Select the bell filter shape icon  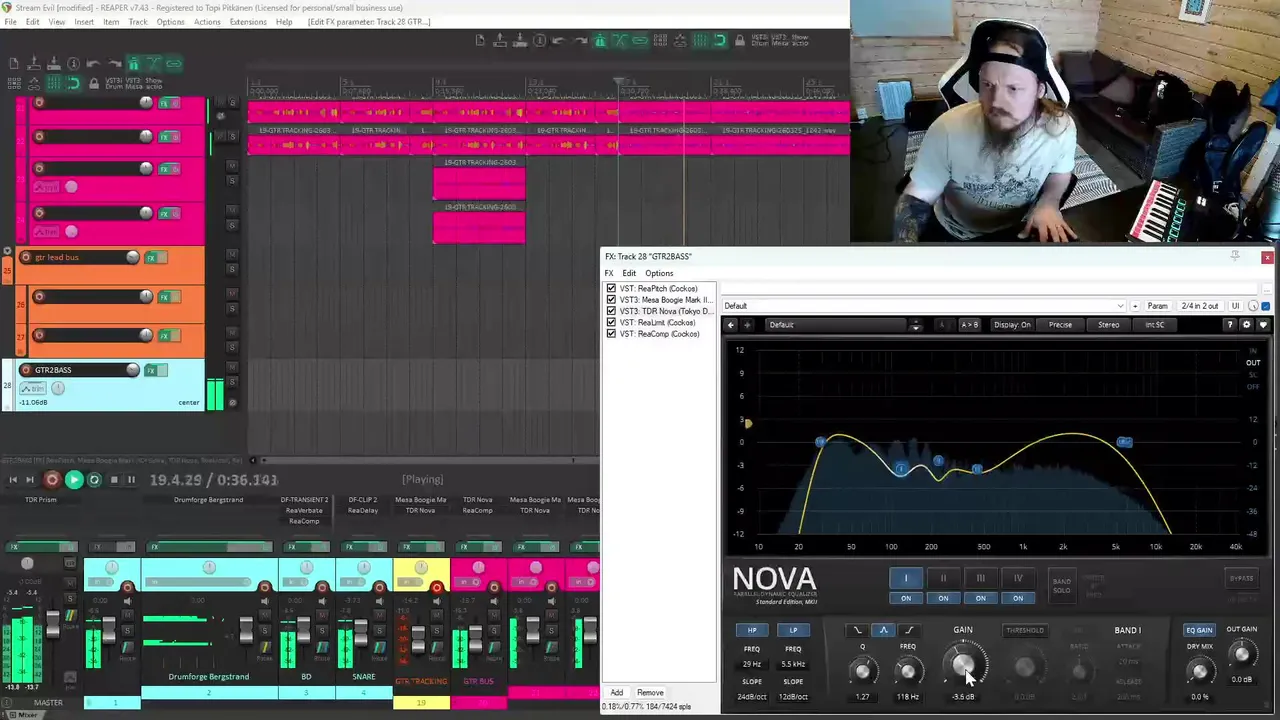[x=883, y=630]
